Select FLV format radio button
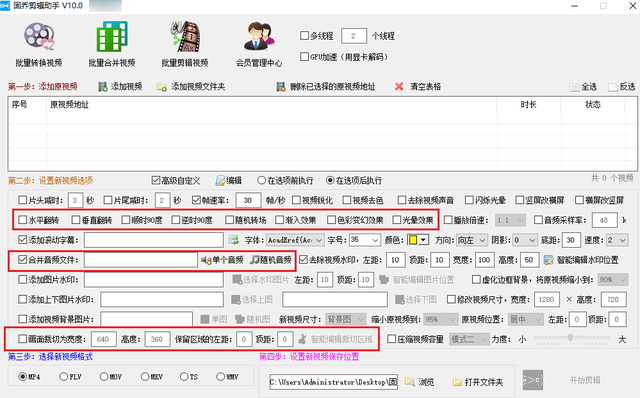The image size is (640, 398). (64, 376)
